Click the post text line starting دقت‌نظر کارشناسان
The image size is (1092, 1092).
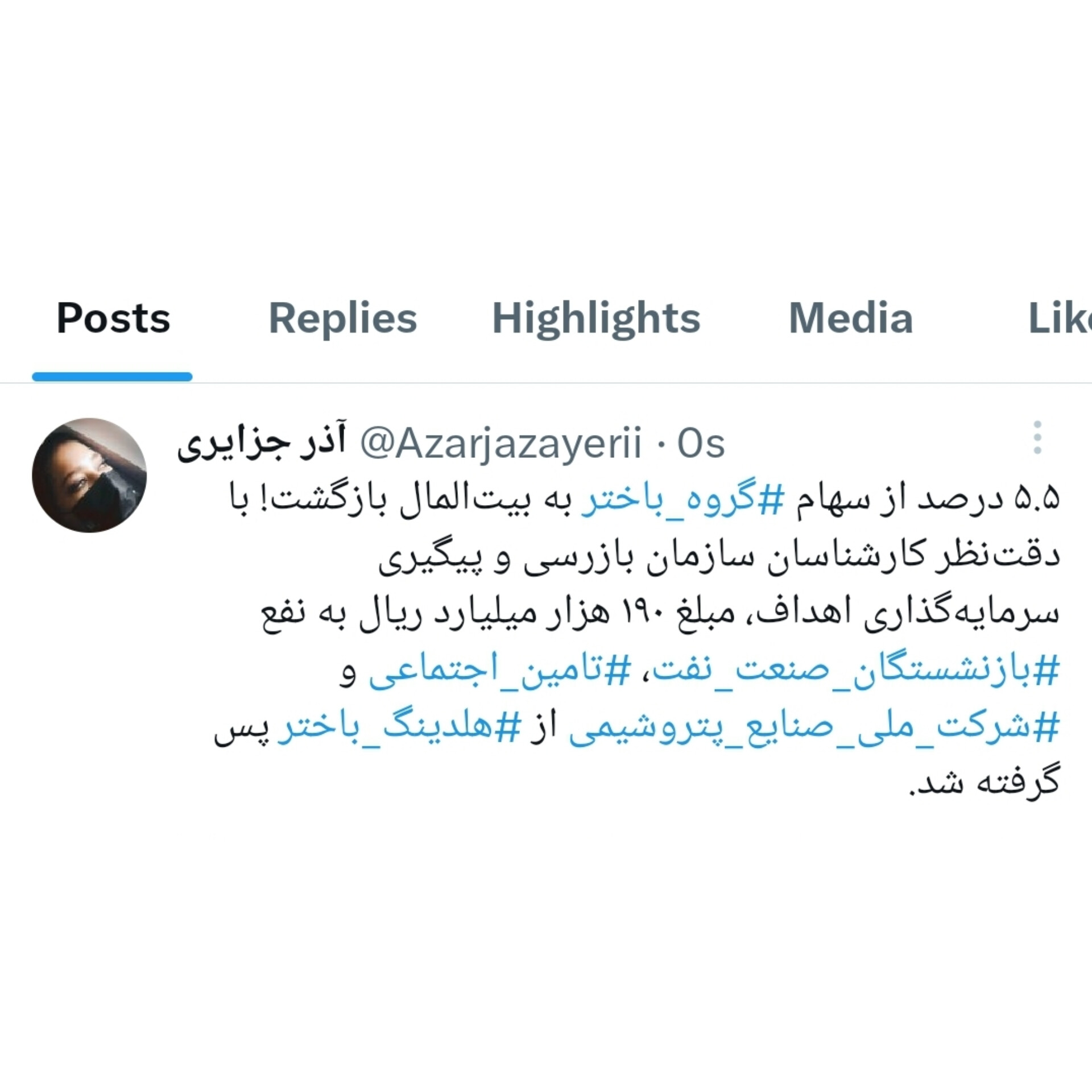coord(719,557)
